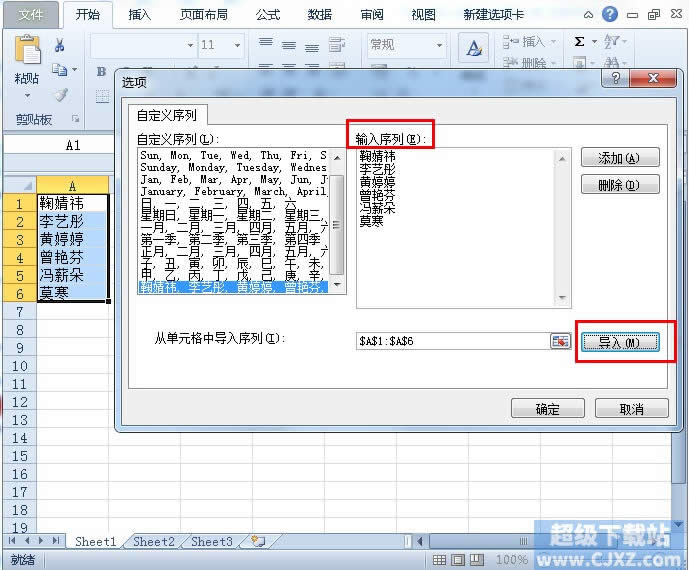Click the Paste clipboard icon
Image resolution: width=689 pixels, height=570 pixels.
point(27,49)
